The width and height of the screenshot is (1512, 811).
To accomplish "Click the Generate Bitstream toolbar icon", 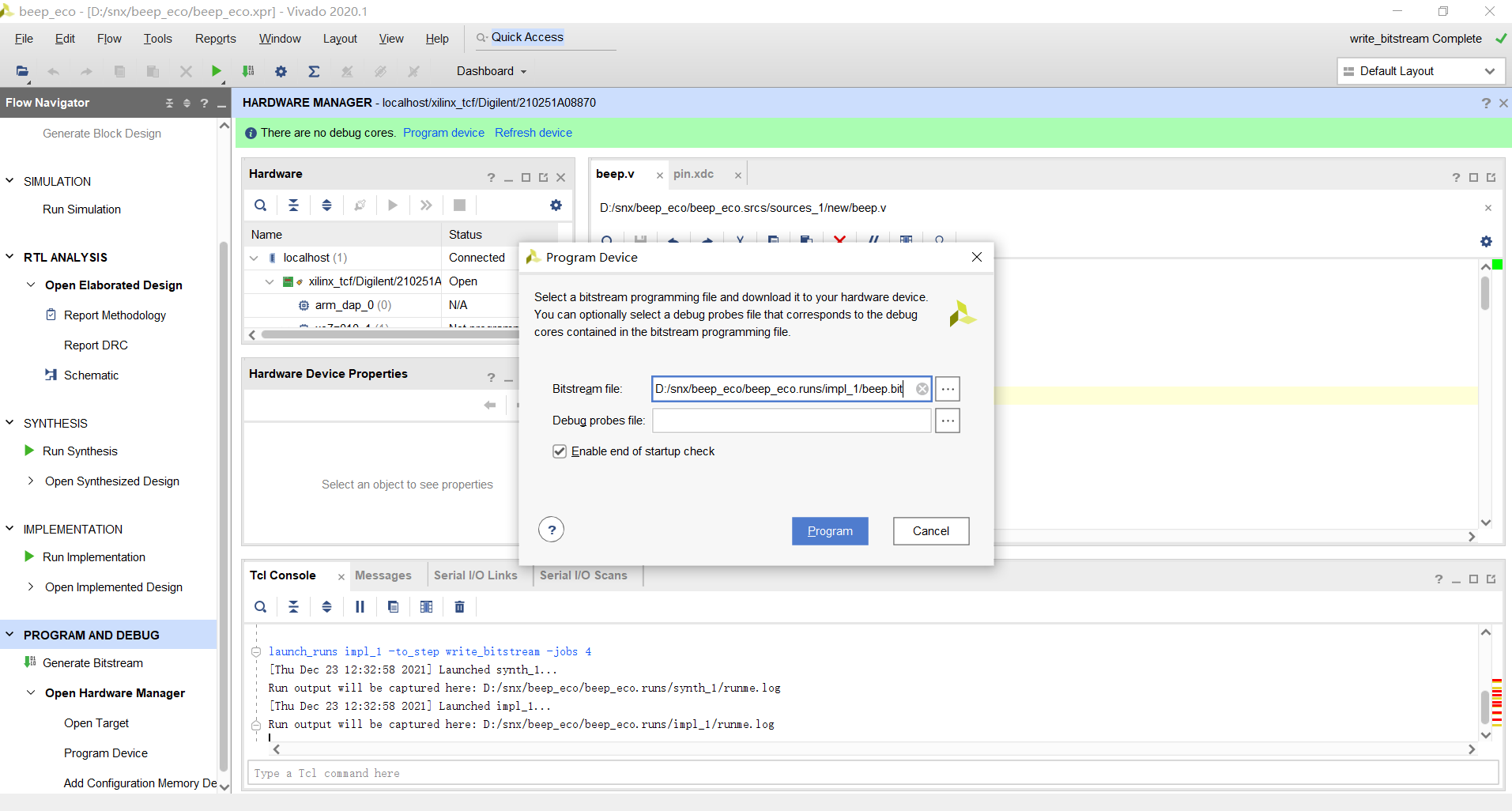I will coord(248,71).
